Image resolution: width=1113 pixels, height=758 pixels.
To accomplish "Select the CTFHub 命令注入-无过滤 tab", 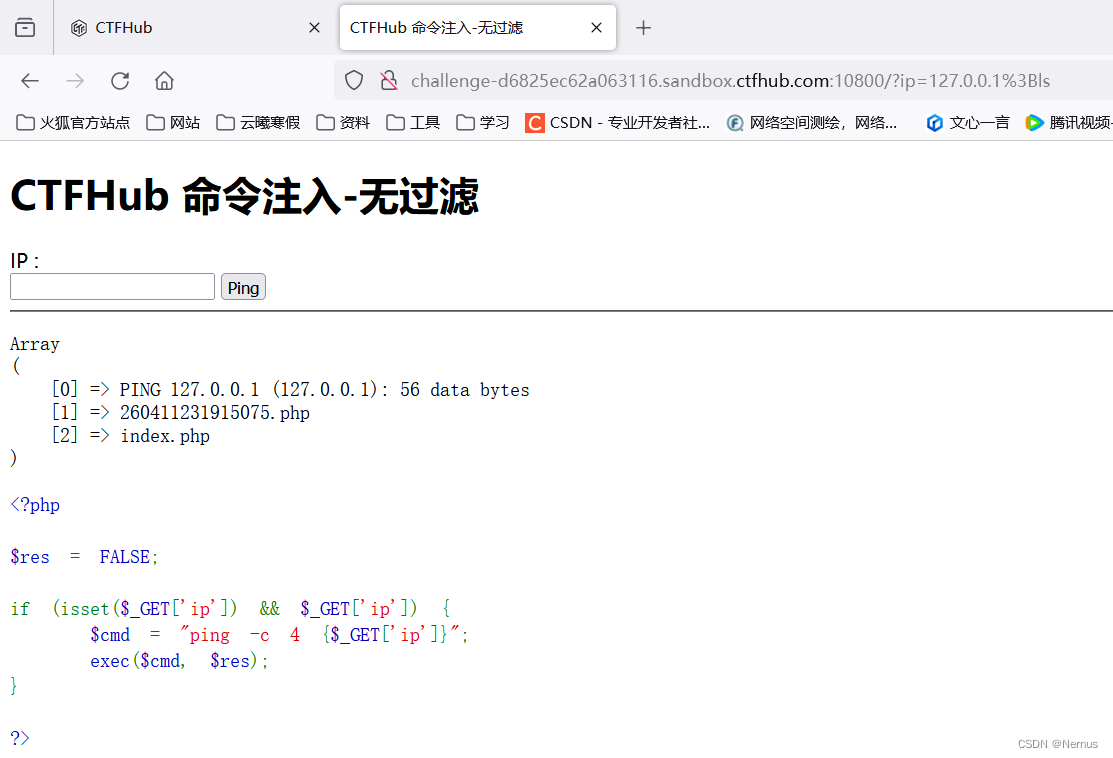I will 478,28.
